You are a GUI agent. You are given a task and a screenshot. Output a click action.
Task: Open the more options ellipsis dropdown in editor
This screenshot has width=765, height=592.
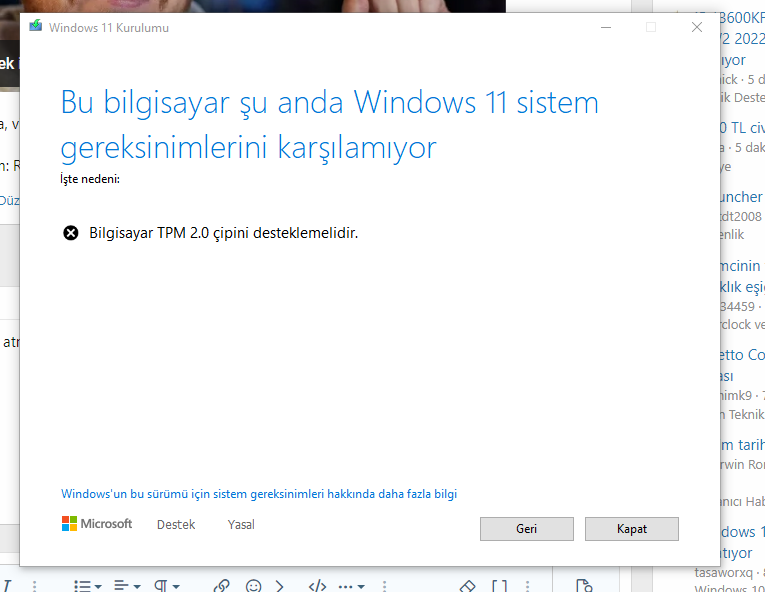pos(351,586)
